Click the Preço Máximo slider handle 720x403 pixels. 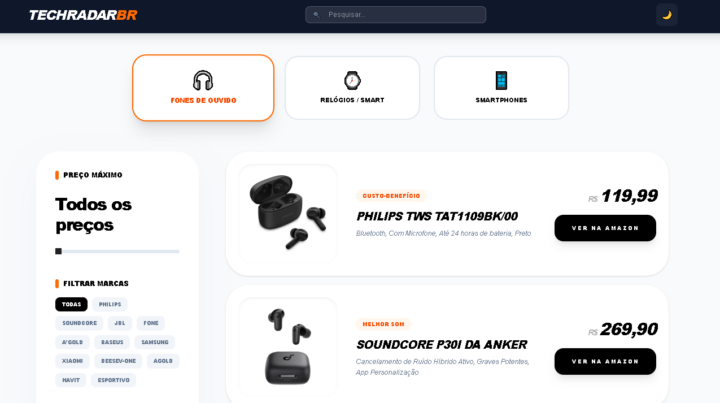pyautogui.click(x=58, y=251)
